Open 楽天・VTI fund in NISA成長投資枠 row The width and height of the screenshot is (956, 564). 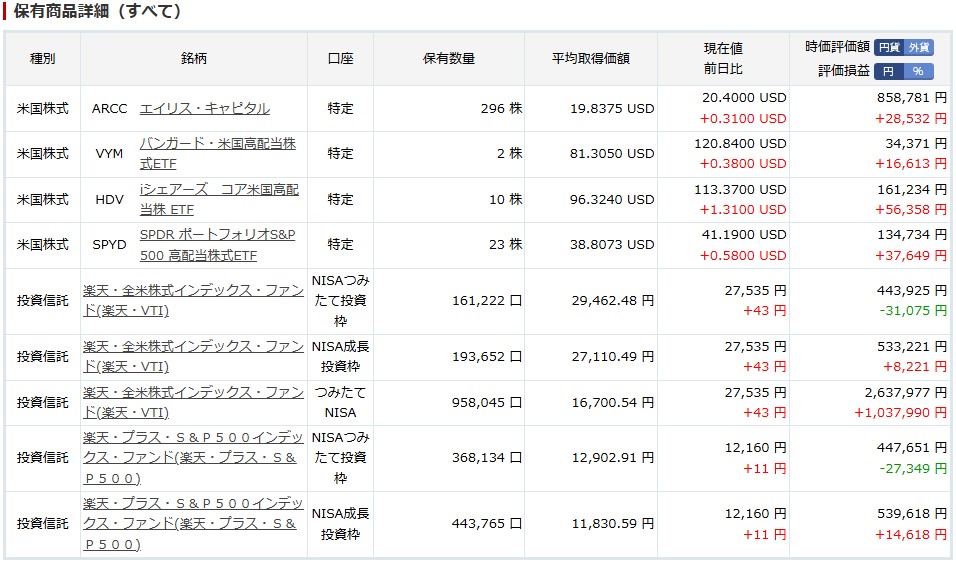[193, 357]
